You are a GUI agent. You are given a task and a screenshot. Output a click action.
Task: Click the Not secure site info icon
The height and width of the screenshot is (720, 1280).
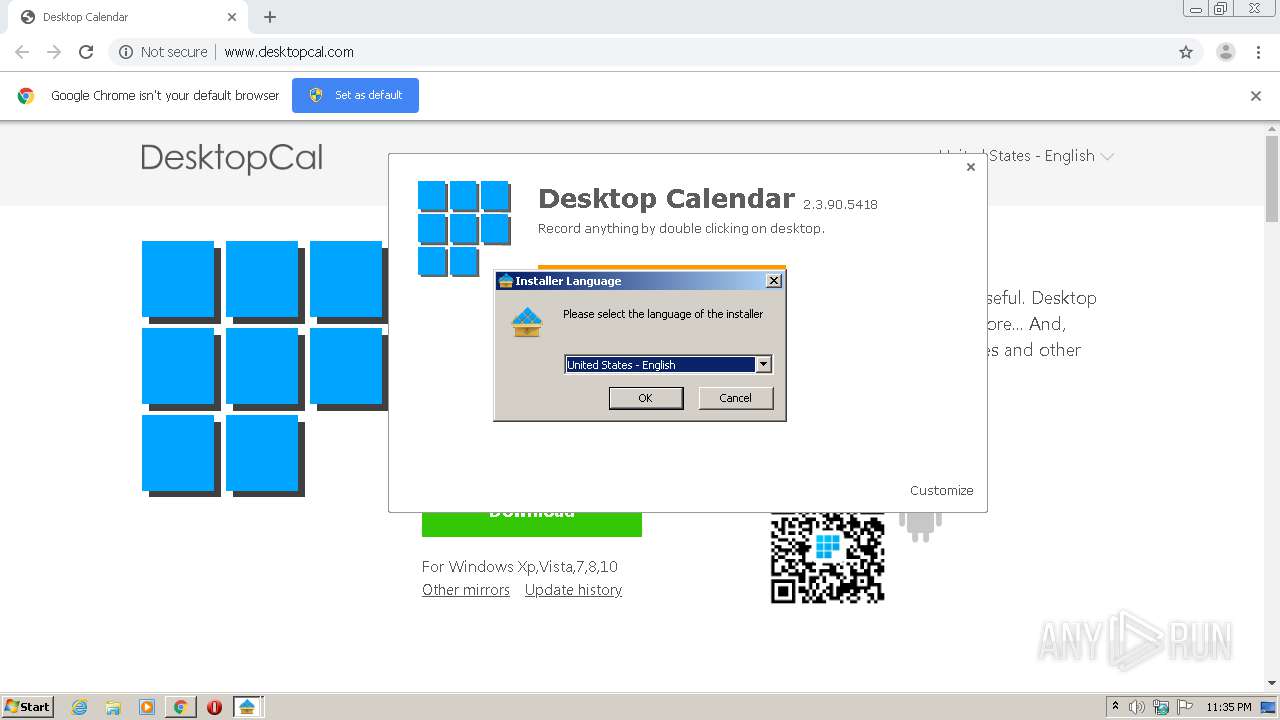click(x=126, y=52)
